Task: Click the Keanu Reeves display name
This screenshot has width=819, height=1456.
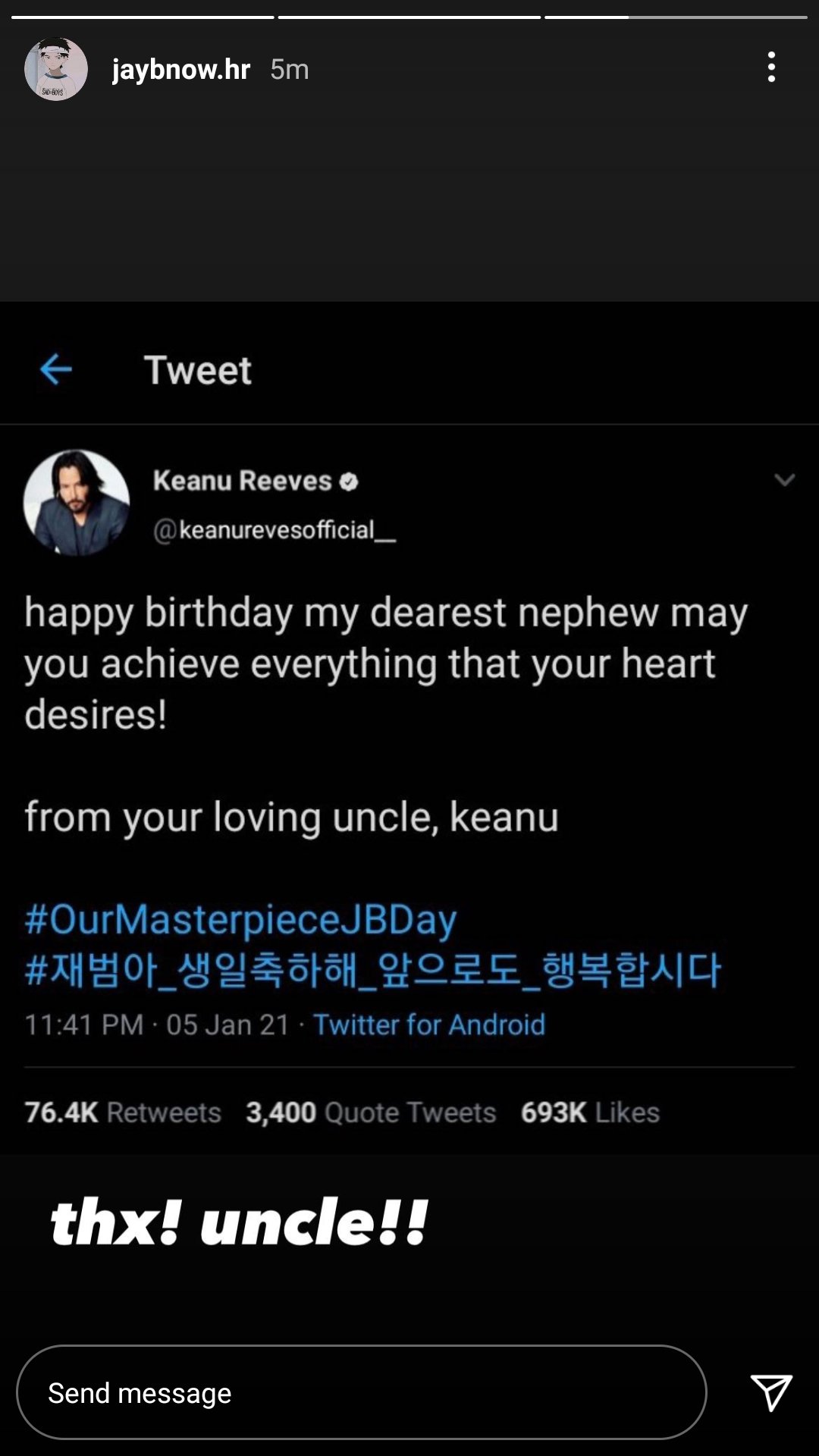Action: point(242,481)
